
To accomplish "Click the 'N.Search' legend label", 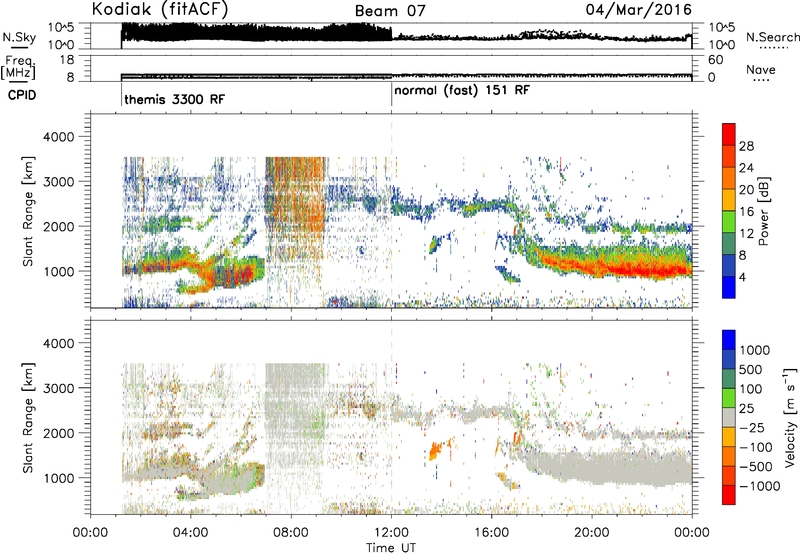I will click(772, 37).
